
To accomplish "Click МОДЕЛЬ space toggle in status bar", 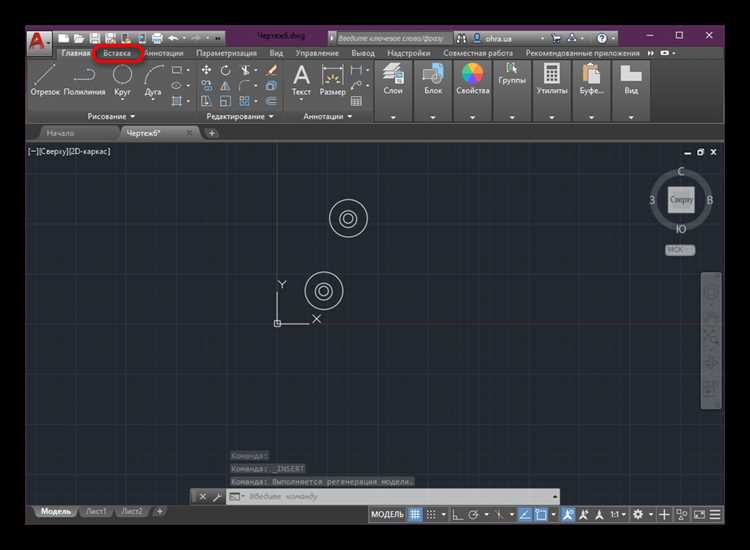I will (x=387, y=514).
